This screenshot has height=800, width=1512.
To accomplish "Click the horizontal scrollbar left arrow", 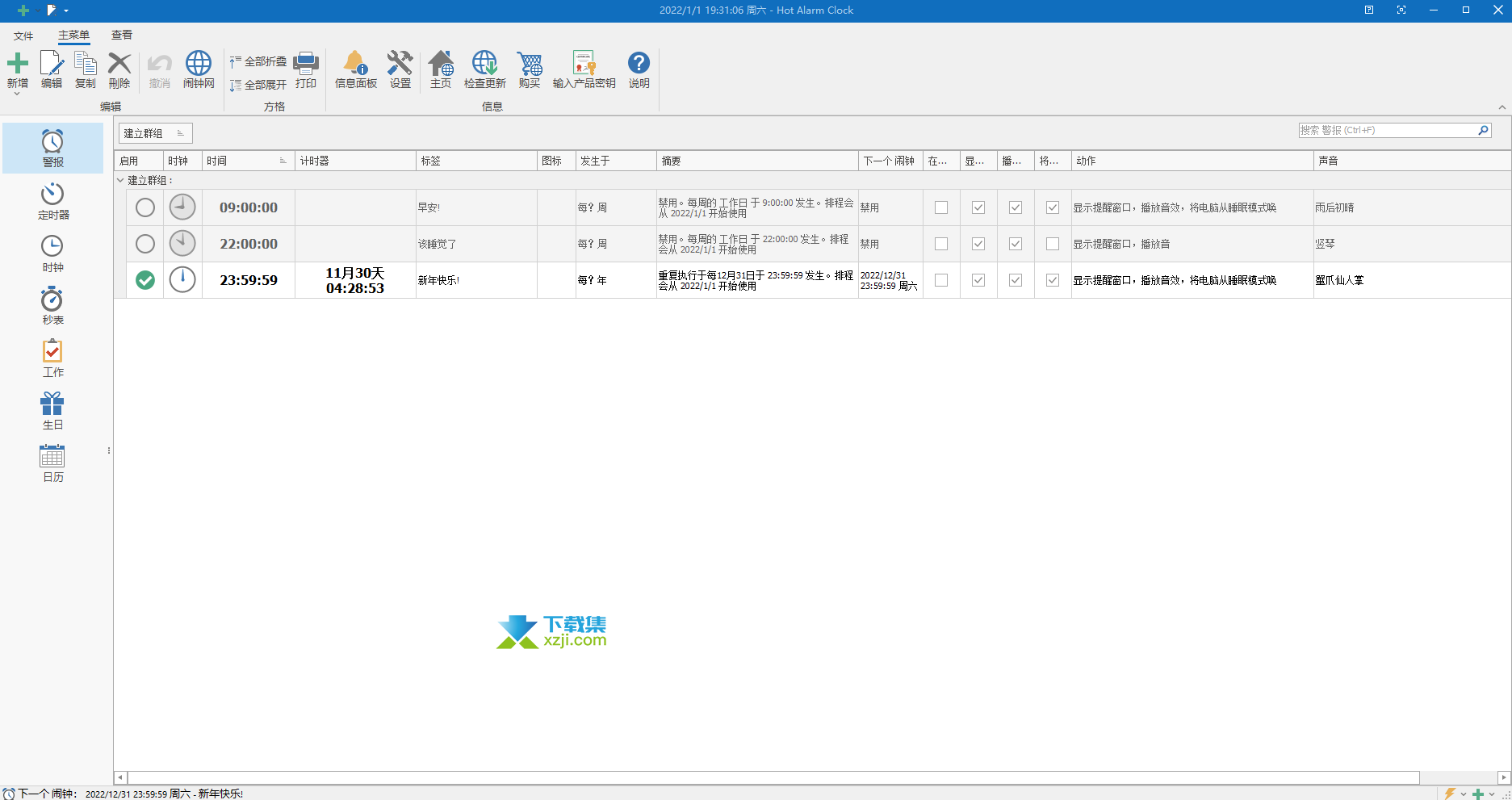I will pyautogui.click(x=120, y=777).
